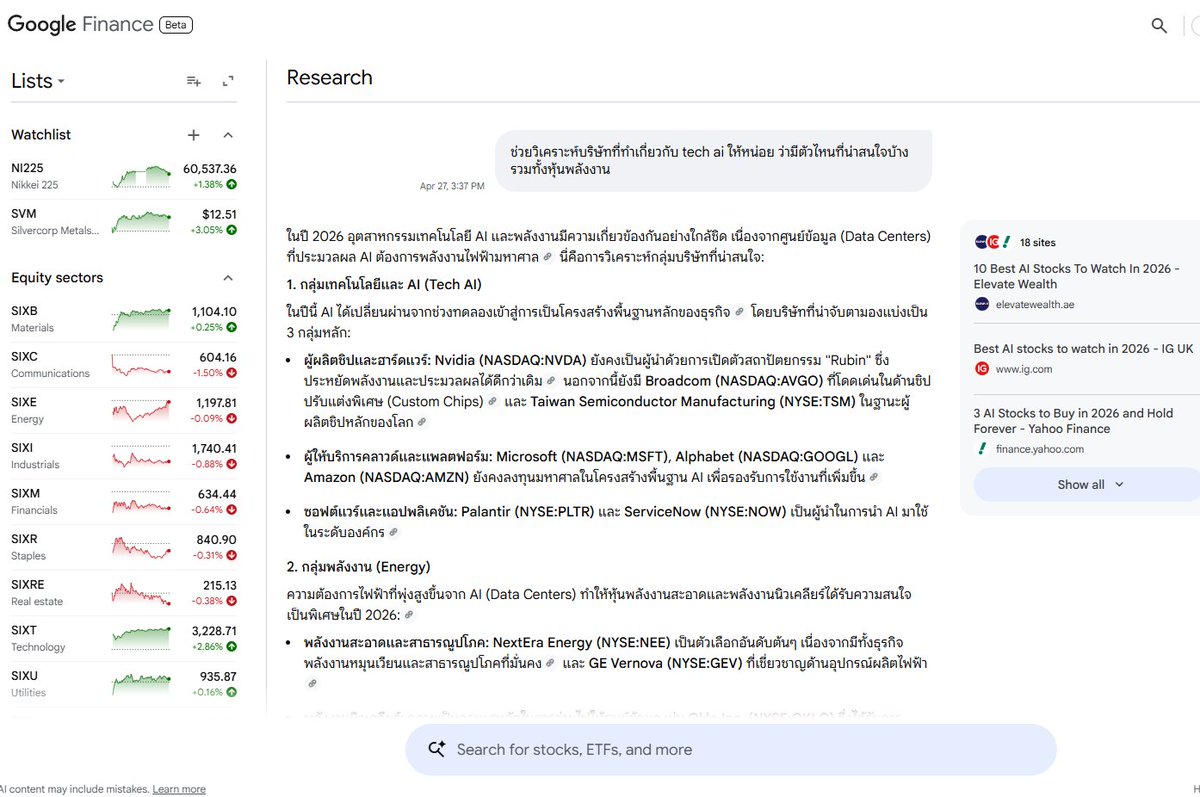
Task: Click citation link icon before GE Vernova
Action: 551,663
